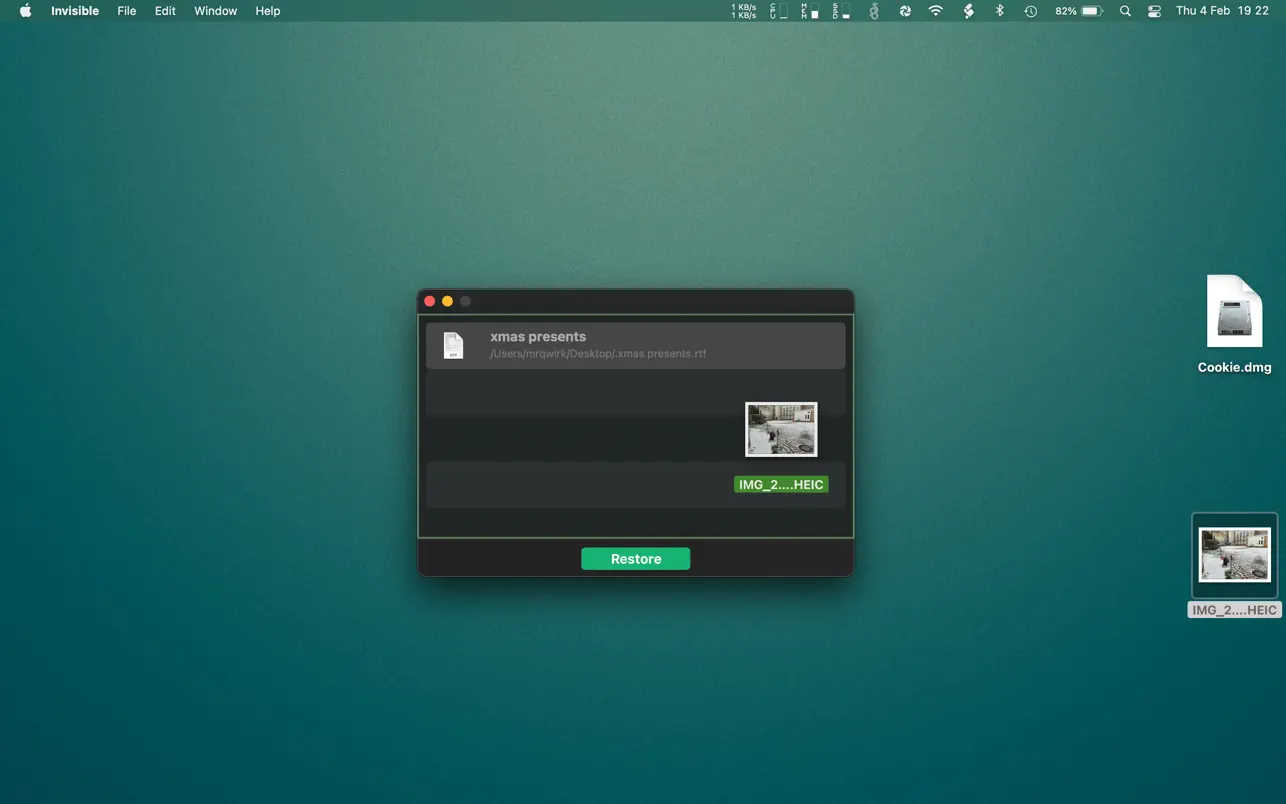This screenshot has height=804, width=1286.
Task: Select the xmas presents row in list
Action: (x=635, y=345)
